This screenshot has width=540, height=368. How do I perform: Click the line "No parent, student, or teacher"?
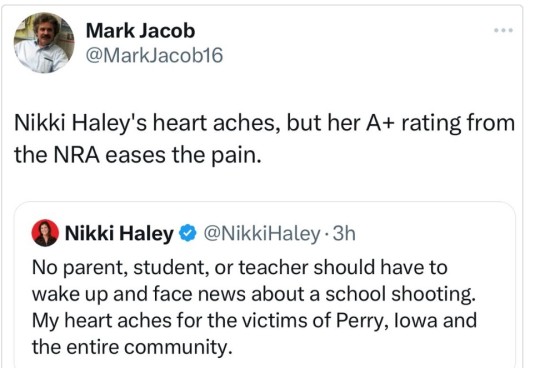pyautogui.click(x=240, y=267)
